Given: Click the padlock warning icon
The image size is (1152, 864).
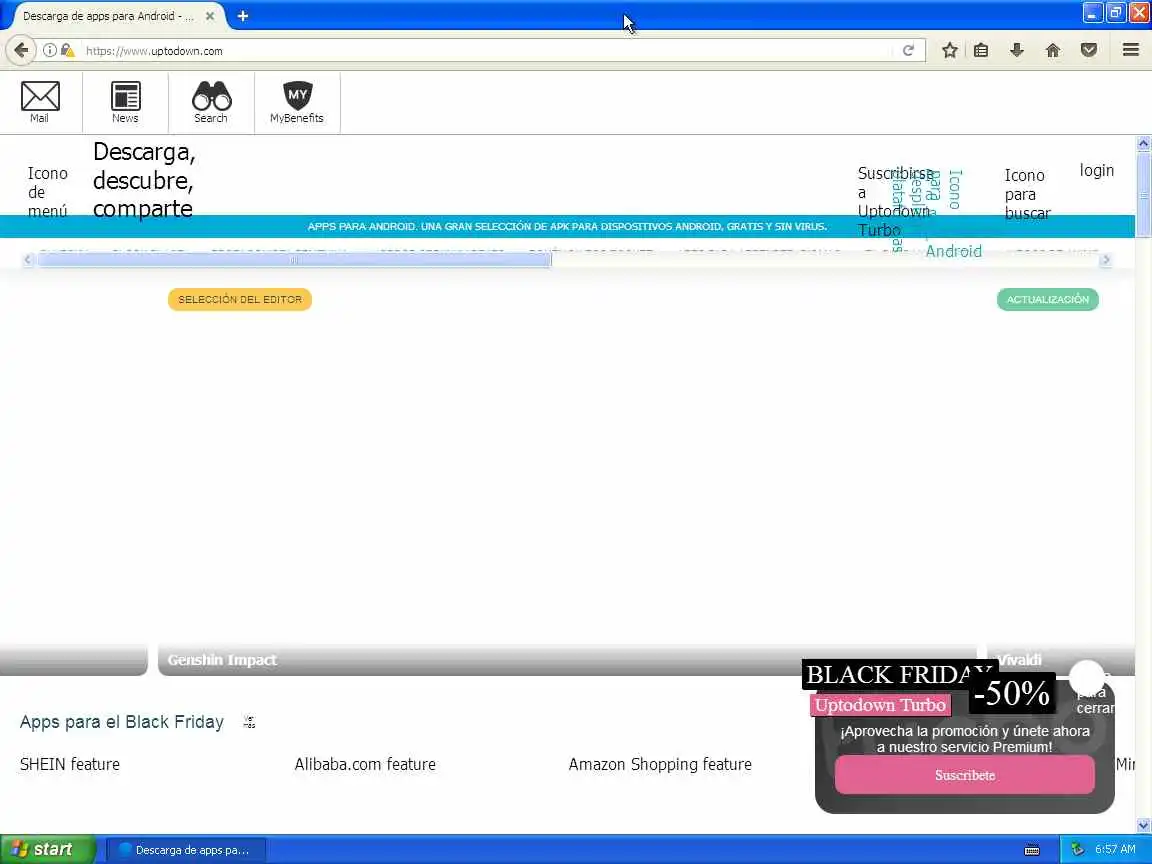Looking at the screenshot, I should coord(67,50).
